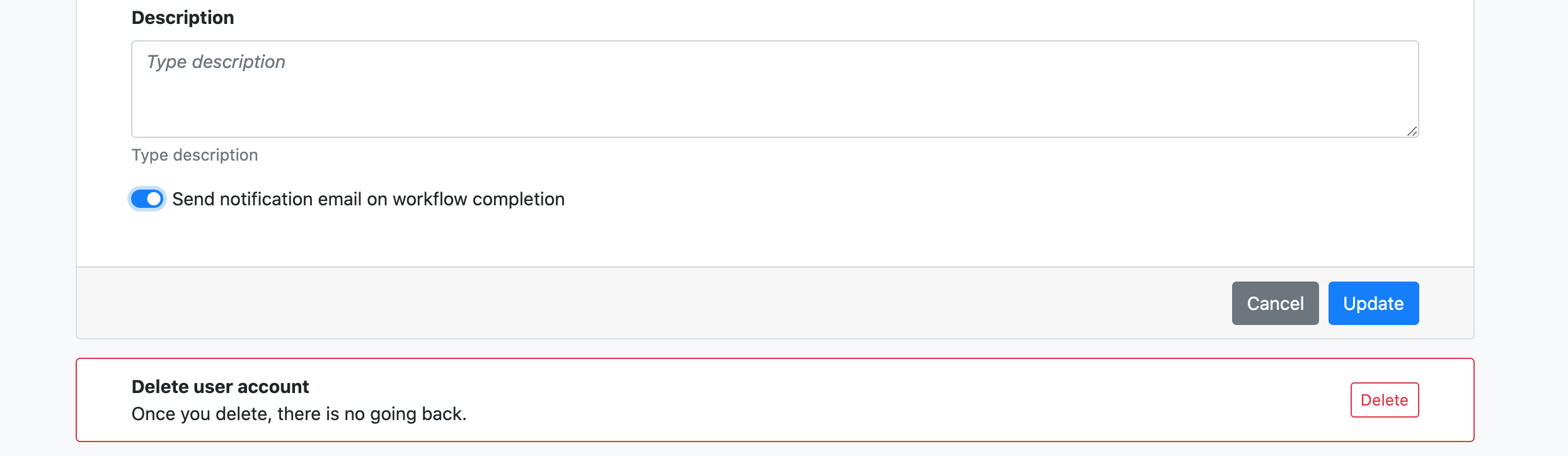Click the word 'Delete' in the account heading

click(x=160, y=387)
